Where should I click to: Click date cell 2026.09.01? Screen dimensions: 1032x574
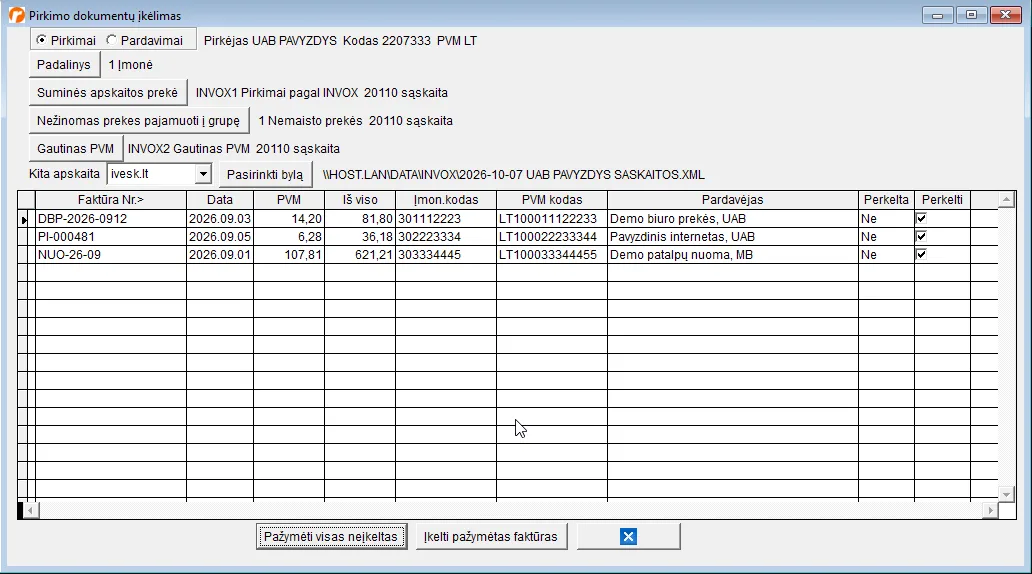pyautogui.click(x=220, y=255)
